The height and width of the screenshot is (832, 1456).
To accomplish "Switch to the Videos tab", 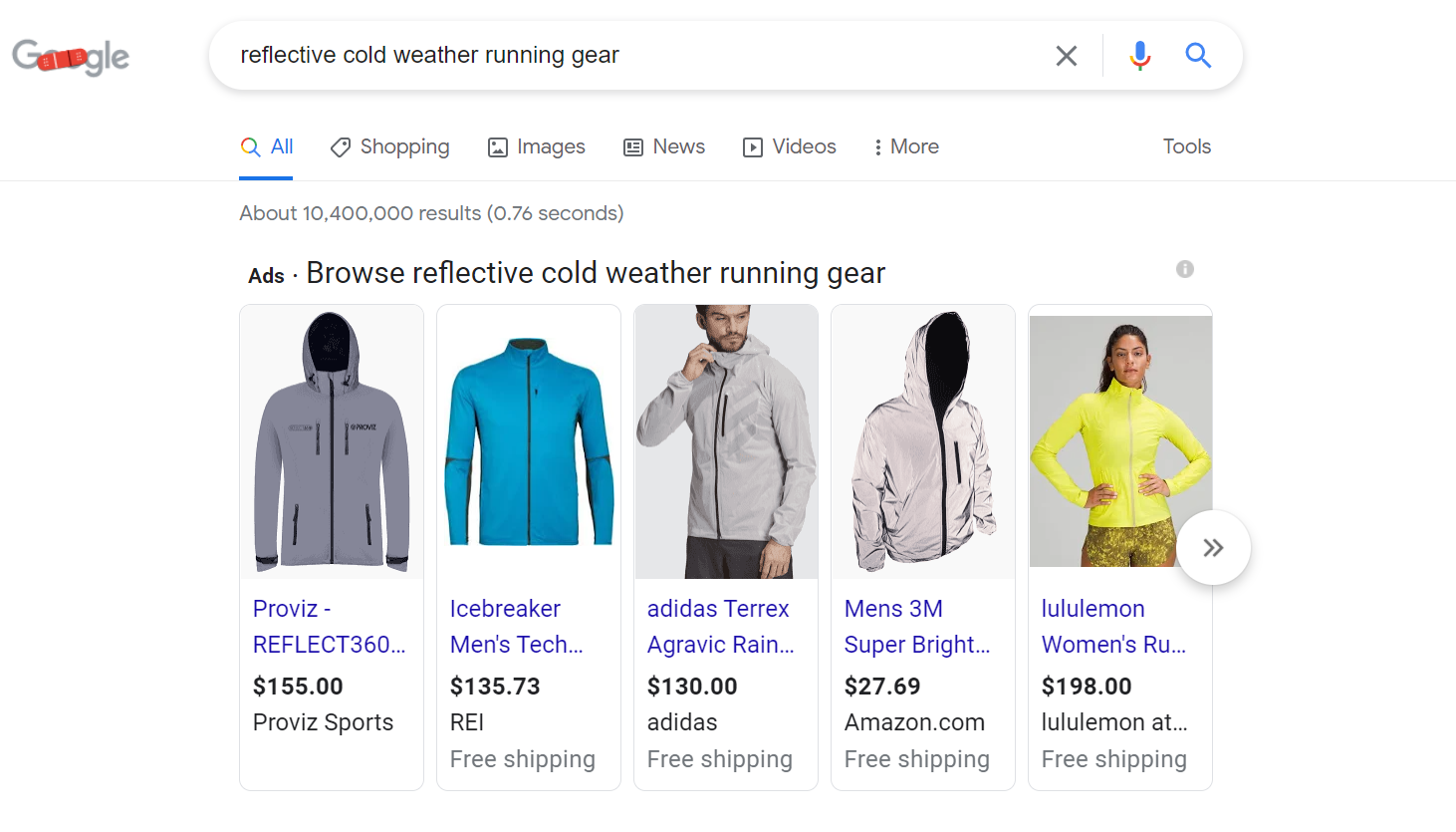I will [x=802, y=146].
